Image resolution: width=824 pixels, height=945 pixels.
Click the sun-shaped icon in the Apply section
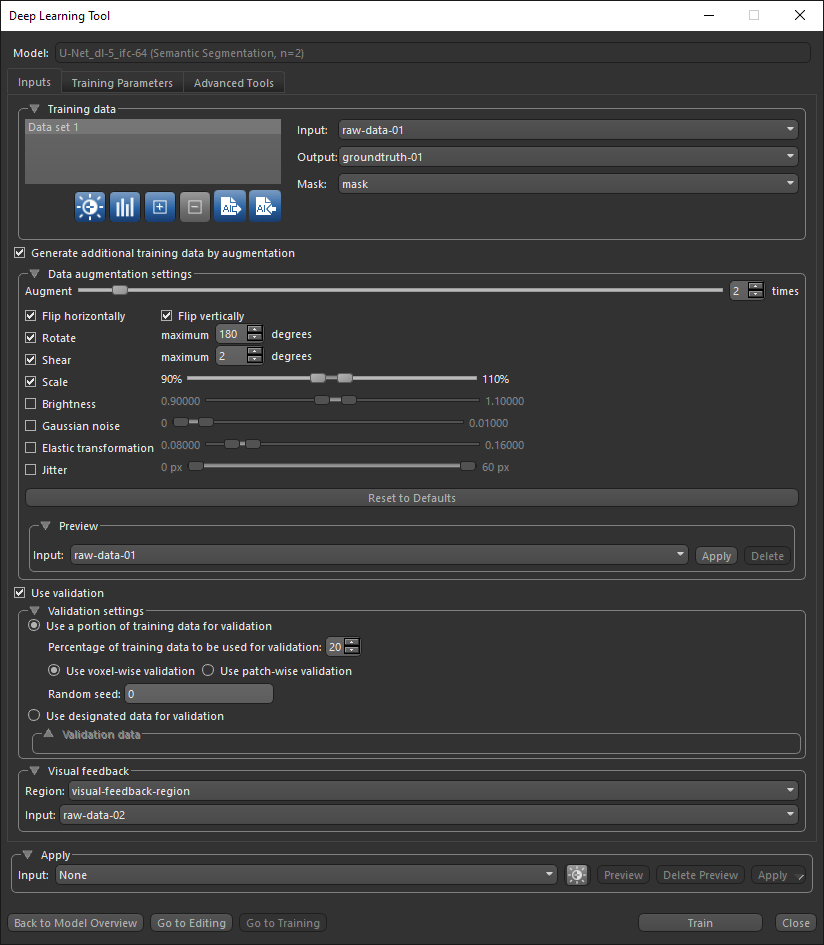click(x=576, y=875)
